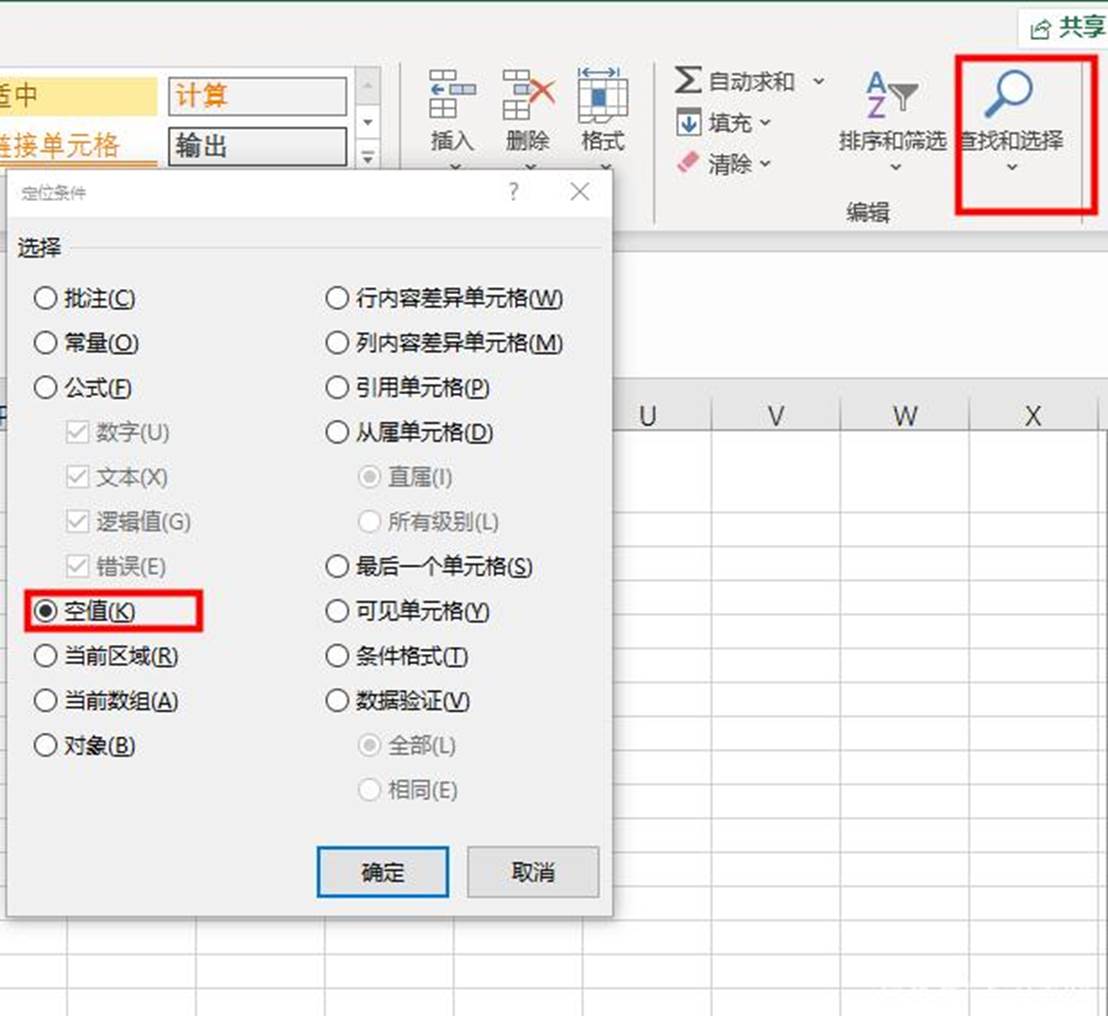Expand the 排序和筛选 dropdown chevron
This screenshot has width=1108, height=1016.
point(895,167)
